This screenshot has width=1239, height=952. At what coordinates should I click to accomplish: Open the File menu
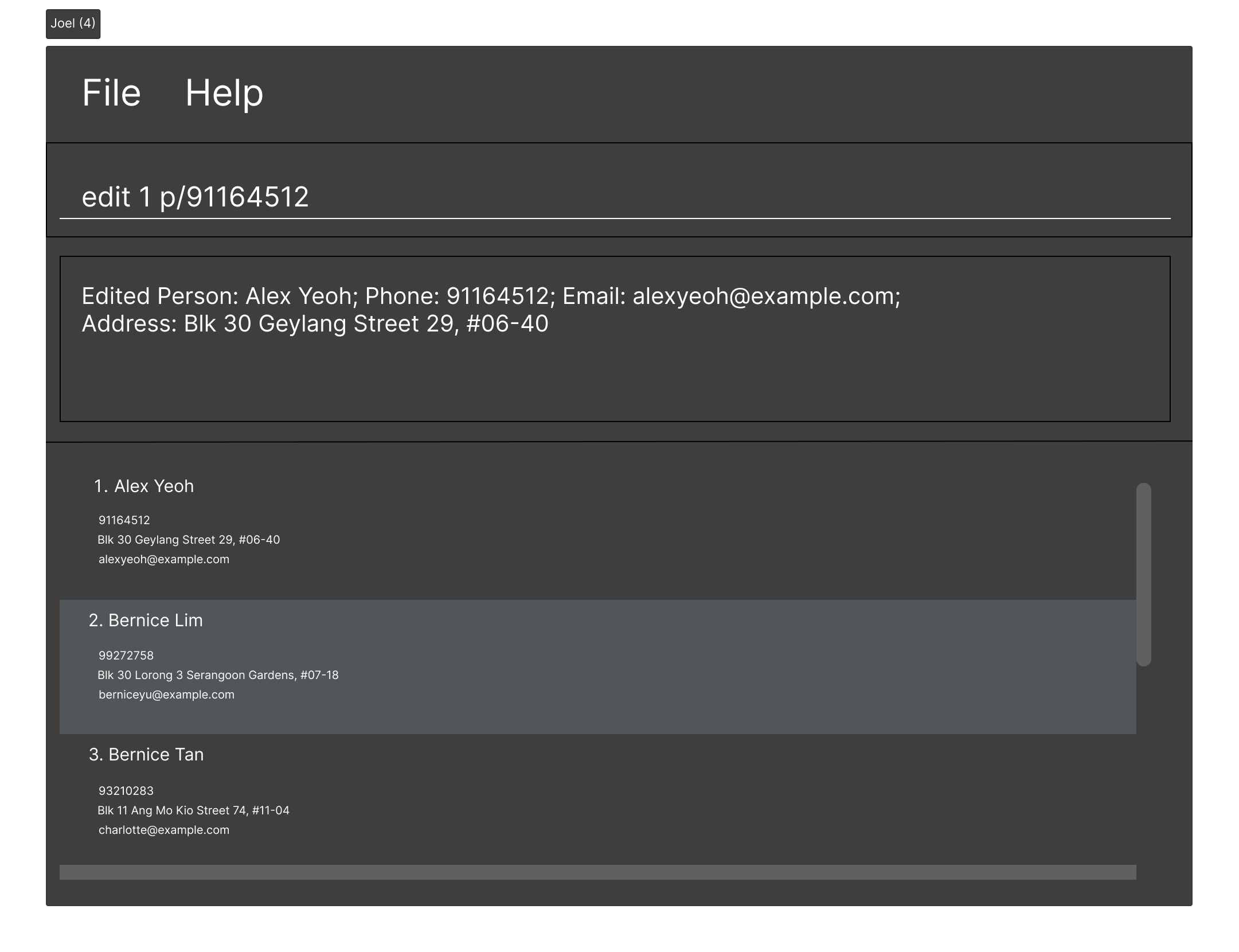click(x=111, y=93)
